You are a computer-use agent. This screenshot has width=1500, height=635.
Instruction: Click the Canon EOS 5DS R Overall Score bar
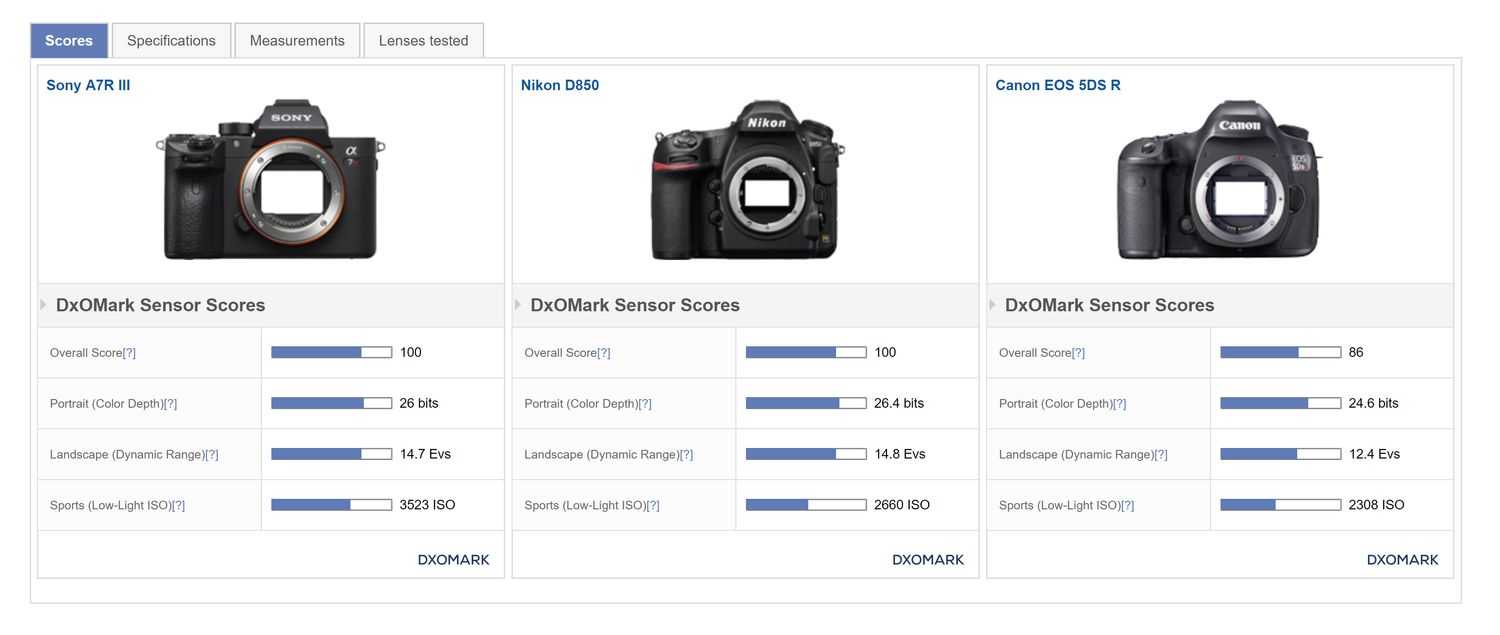tap(1281, 352)
